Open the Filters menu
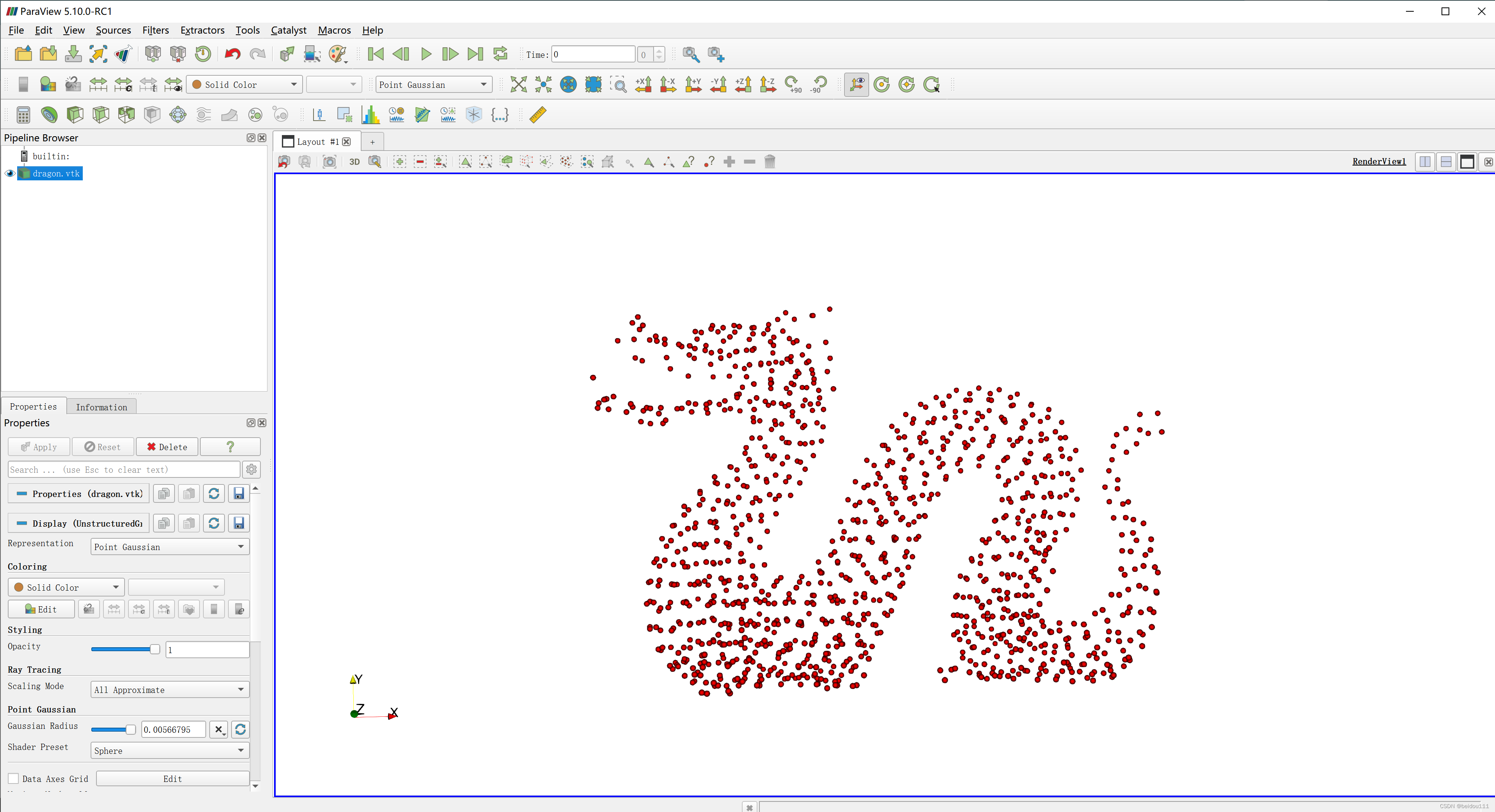This screenshot has height=812, width=1495. 155,30
